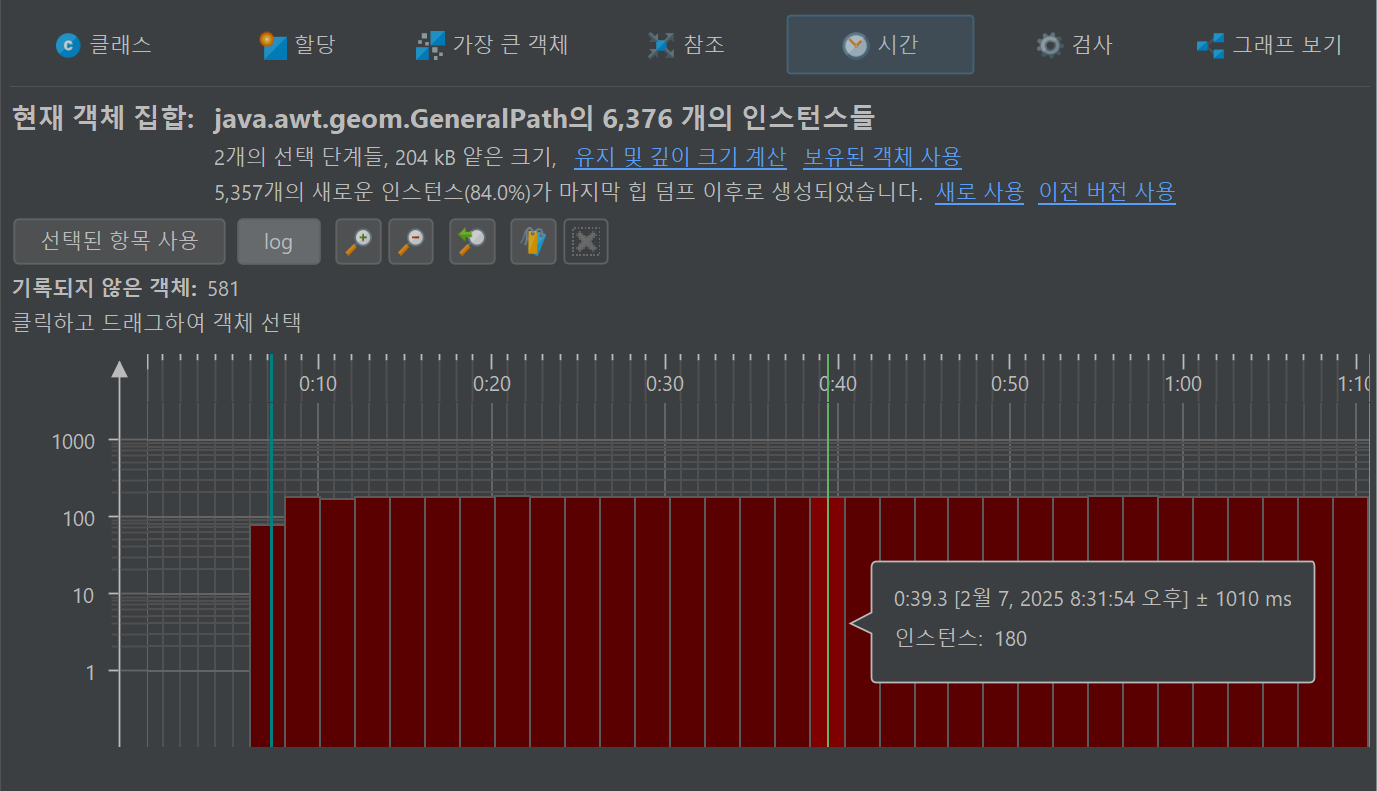Image resolution: width=1377 pixels, height=791 pixels.
Task: Click the teal bookmark line in the graph
Action: point(271,550)
